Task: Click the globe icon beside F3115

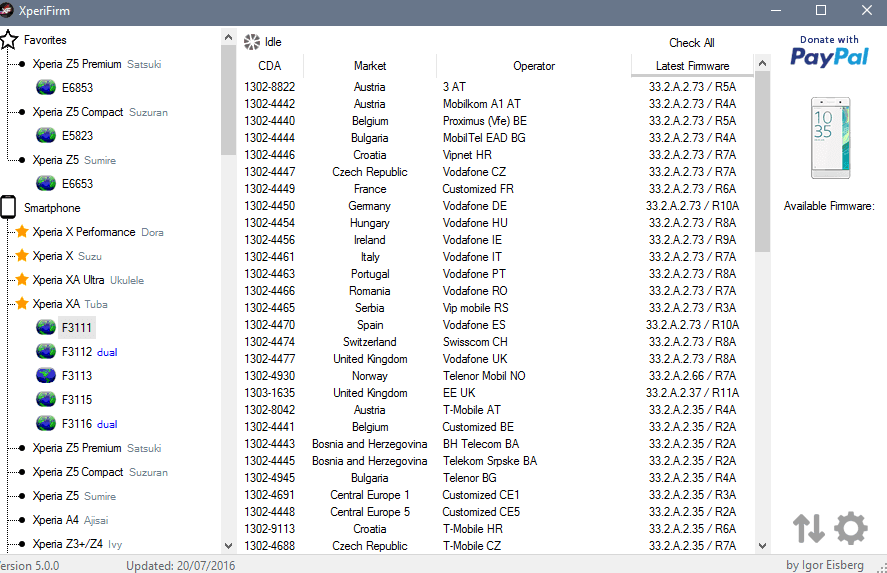Action: tap(46, 399)
